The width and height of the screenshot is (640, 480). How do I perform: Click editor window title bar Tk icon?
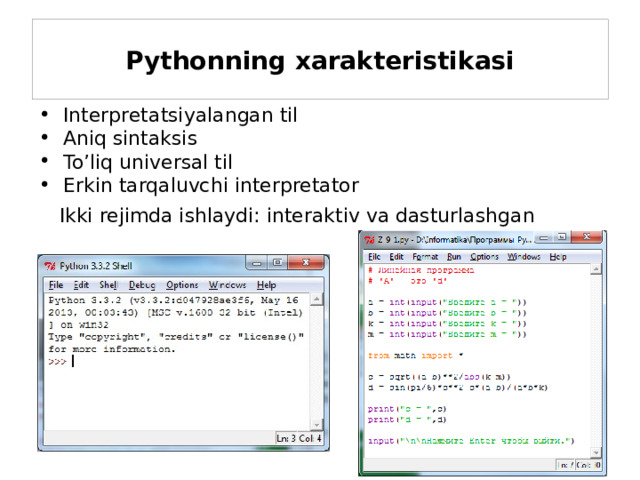(x=369, y=240)
